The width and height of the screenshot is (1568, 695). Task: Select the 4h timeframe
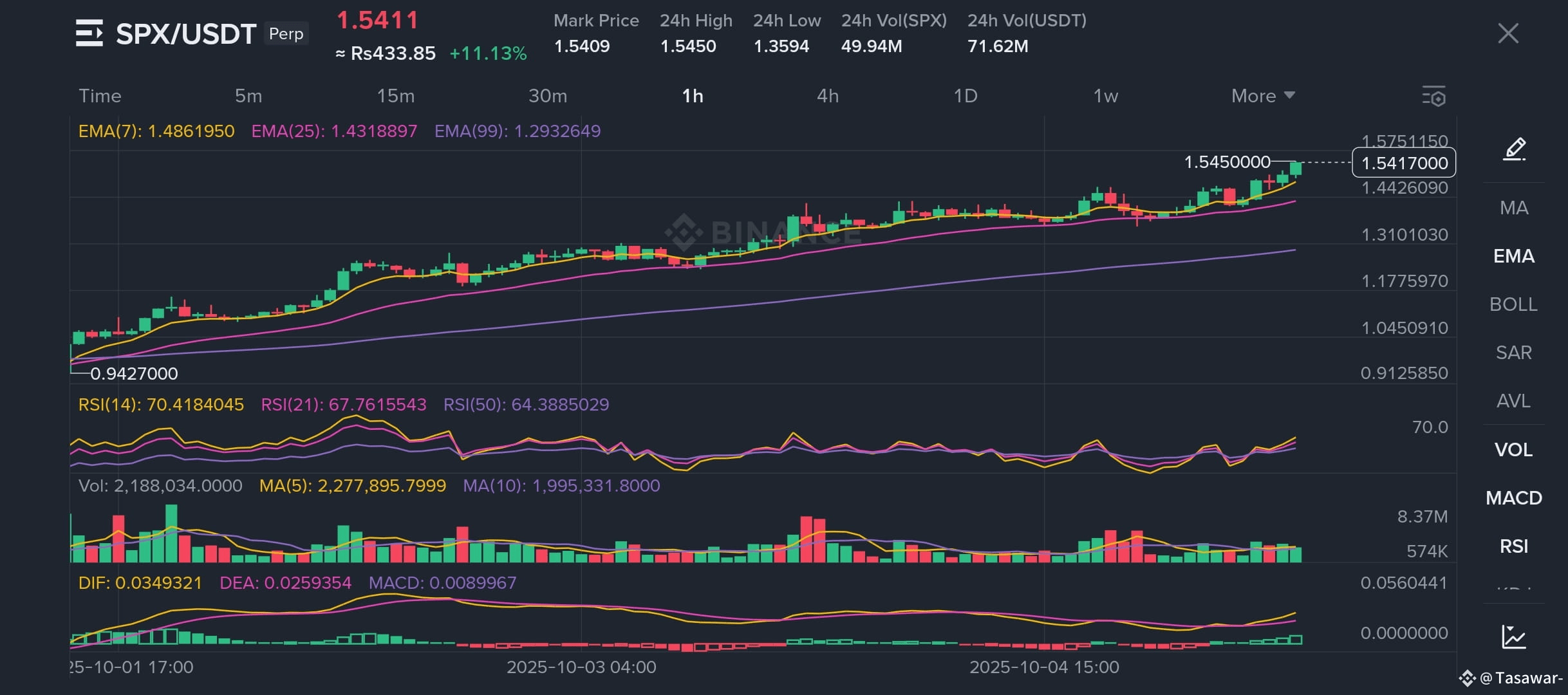click(x=828, y=96)
